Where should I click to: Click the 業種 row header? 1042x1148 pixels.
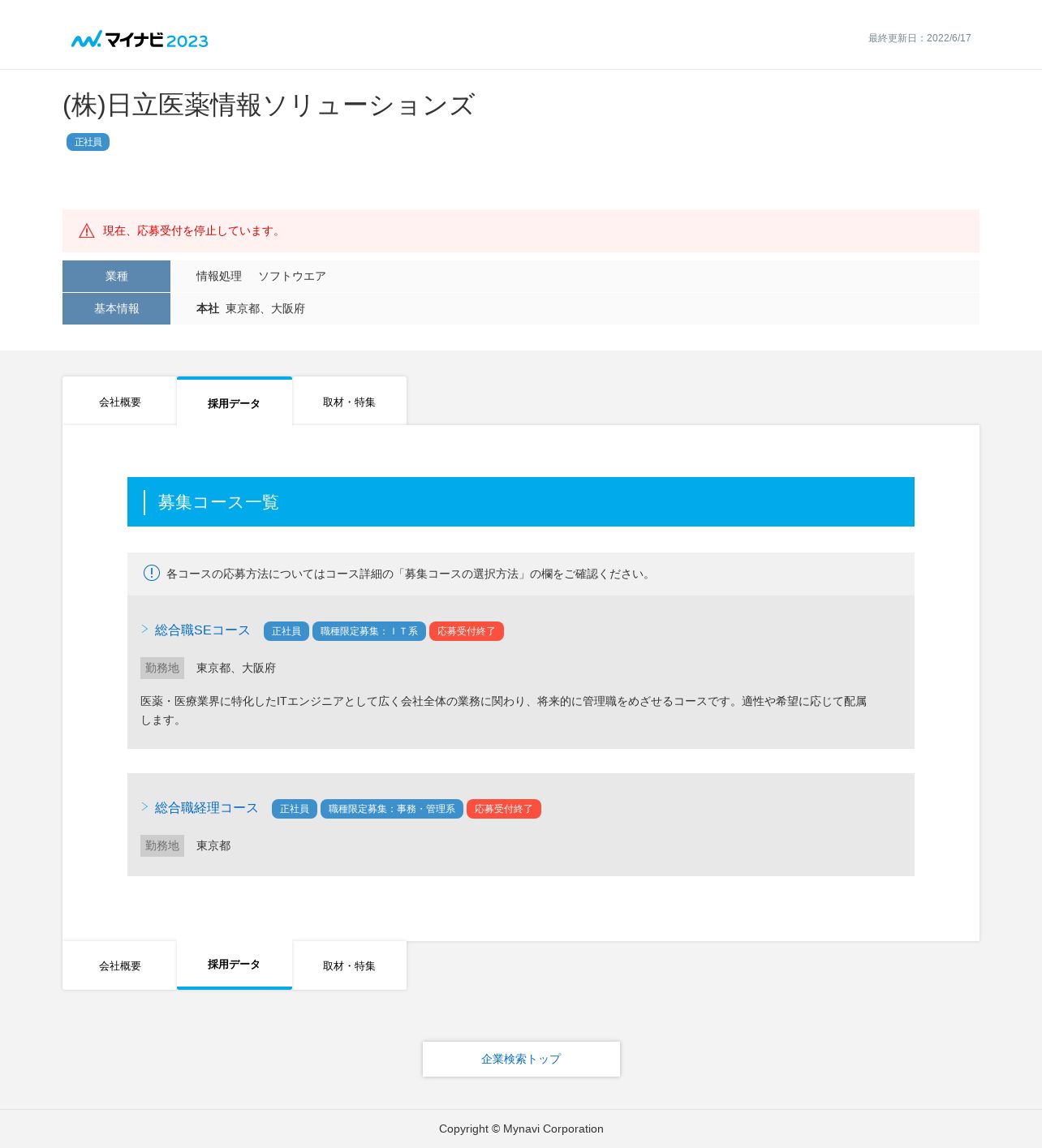click(116, 276)
